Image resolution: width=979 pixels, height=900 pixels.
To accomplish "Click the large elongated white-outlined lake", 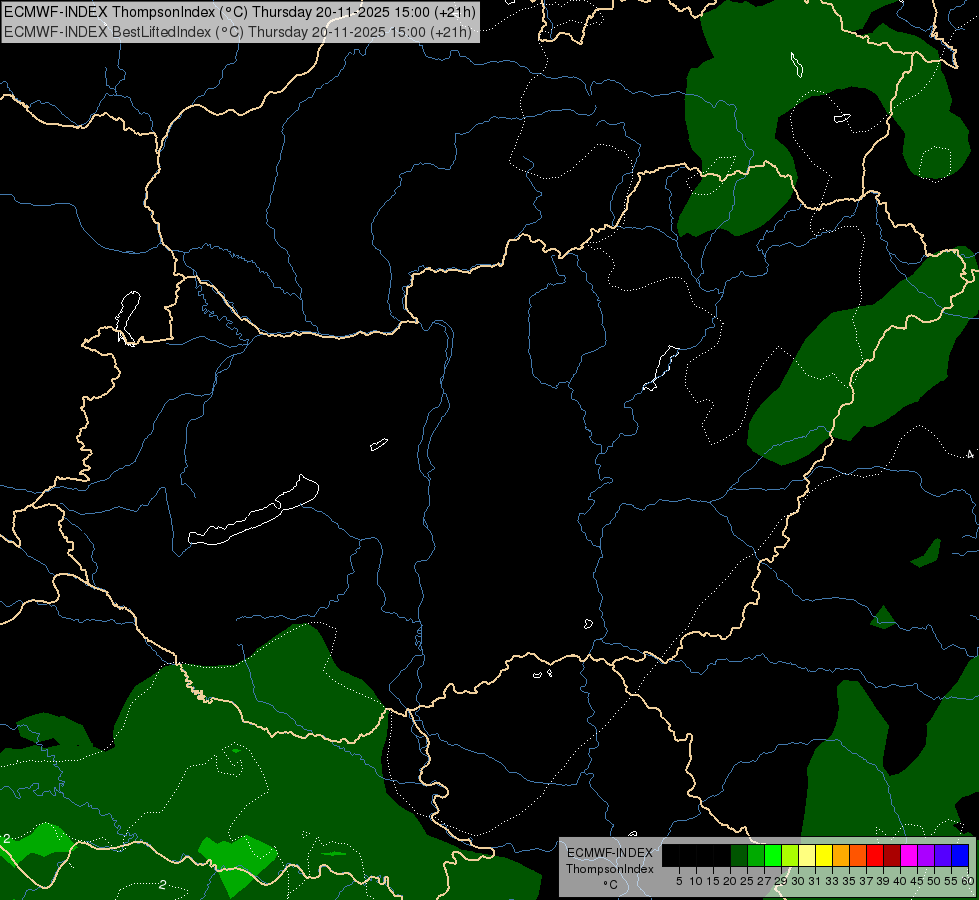I will pos(253,510).
